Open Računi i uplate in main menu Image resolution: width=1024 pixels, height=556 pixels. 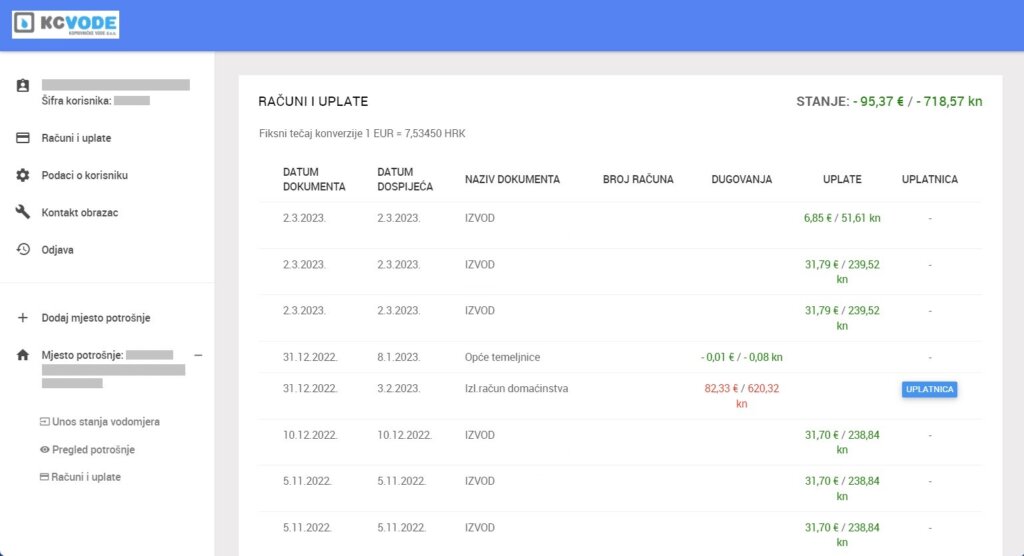click(76, 138)
